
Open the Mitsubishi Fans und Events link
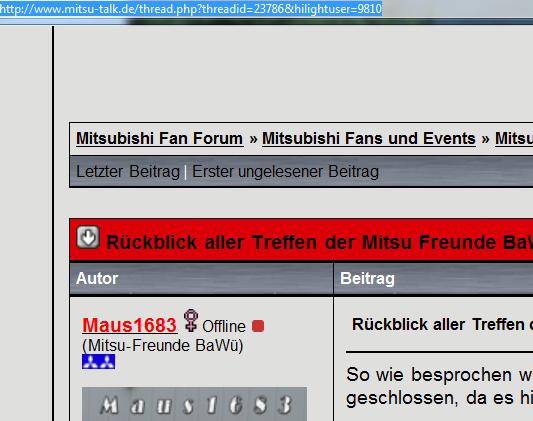(369, 139)
